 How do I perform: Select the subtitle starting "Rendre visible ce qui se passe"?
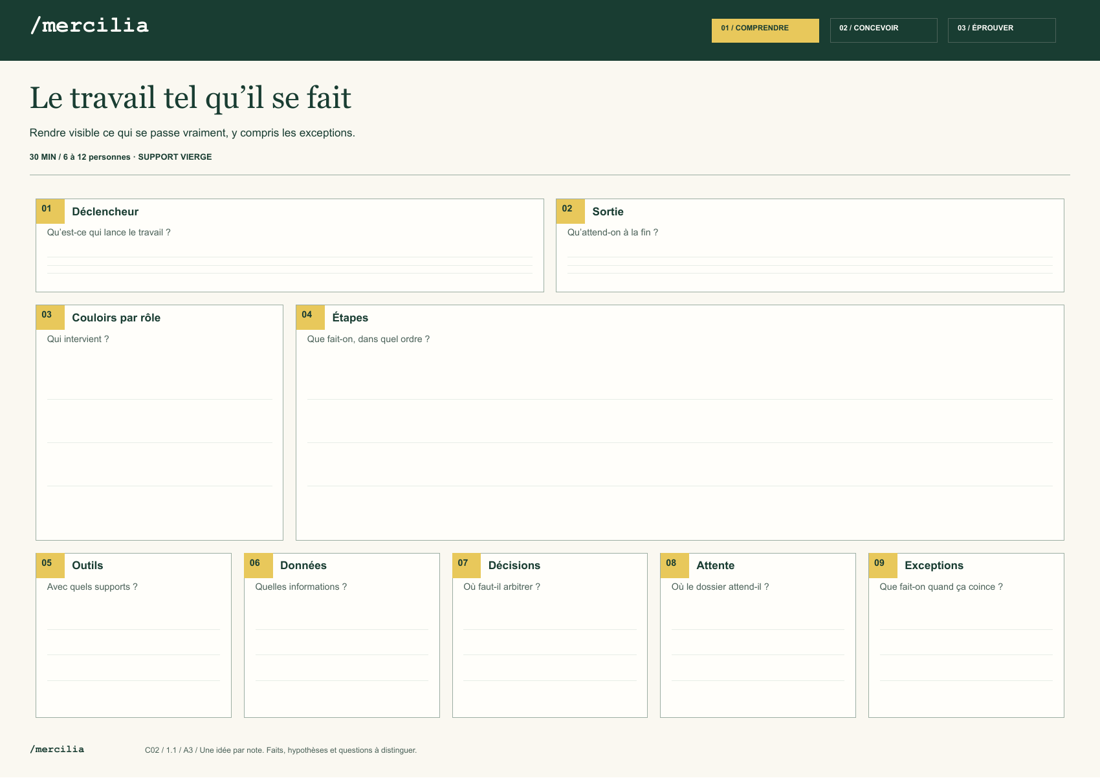(192, 133)
